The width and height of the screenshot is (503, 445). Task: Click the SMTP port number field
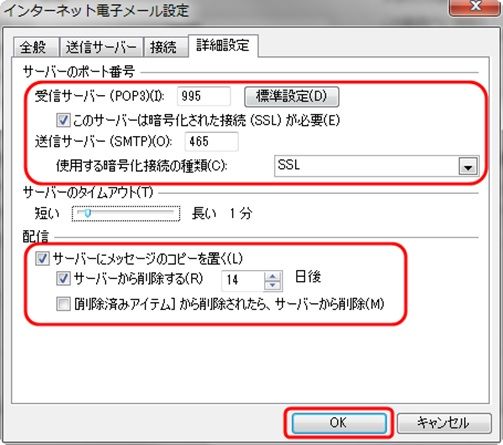(x=211, y=142)
